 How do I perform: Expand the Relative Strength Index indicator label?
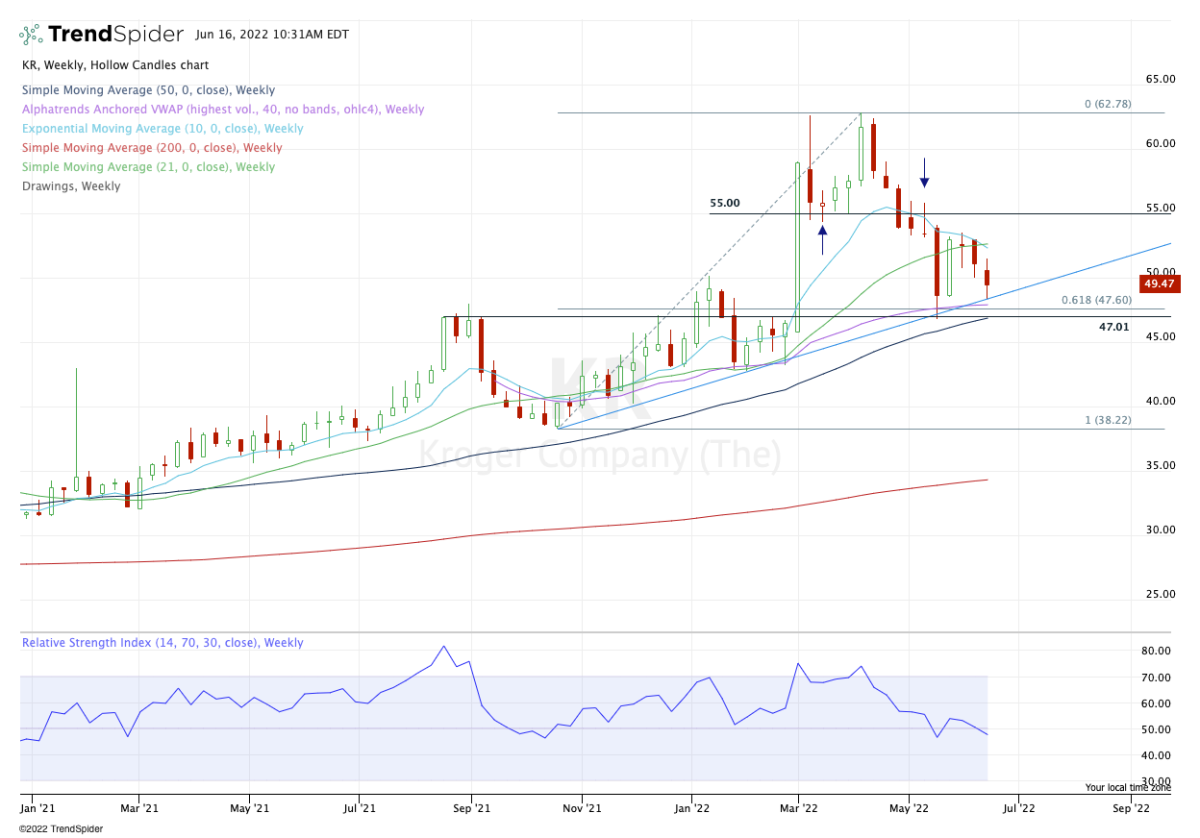[x=162, y=643]
